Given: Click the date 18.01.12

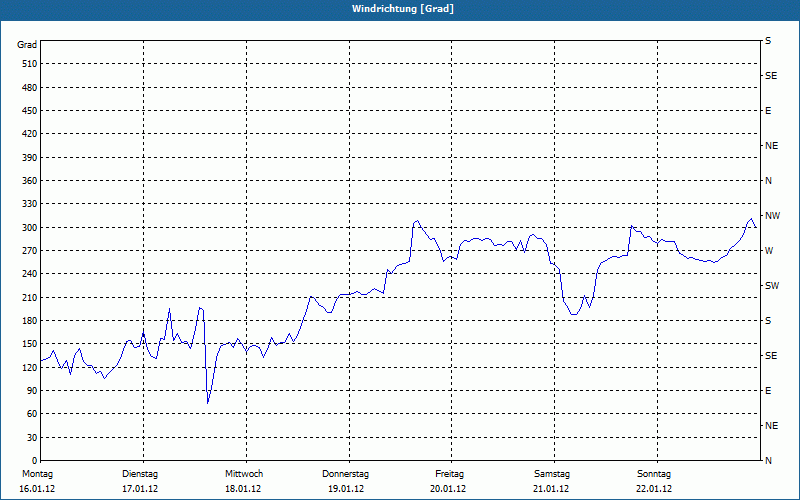Looking at the screenshot, I should click(243, 489).
